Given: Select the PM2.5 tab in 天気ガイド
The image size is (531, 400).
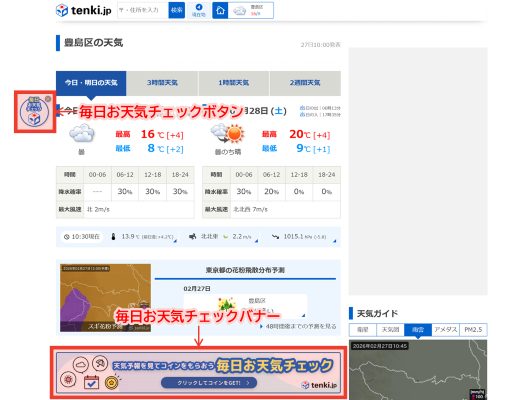Looking at the screenshot, I should coord(473,330).
